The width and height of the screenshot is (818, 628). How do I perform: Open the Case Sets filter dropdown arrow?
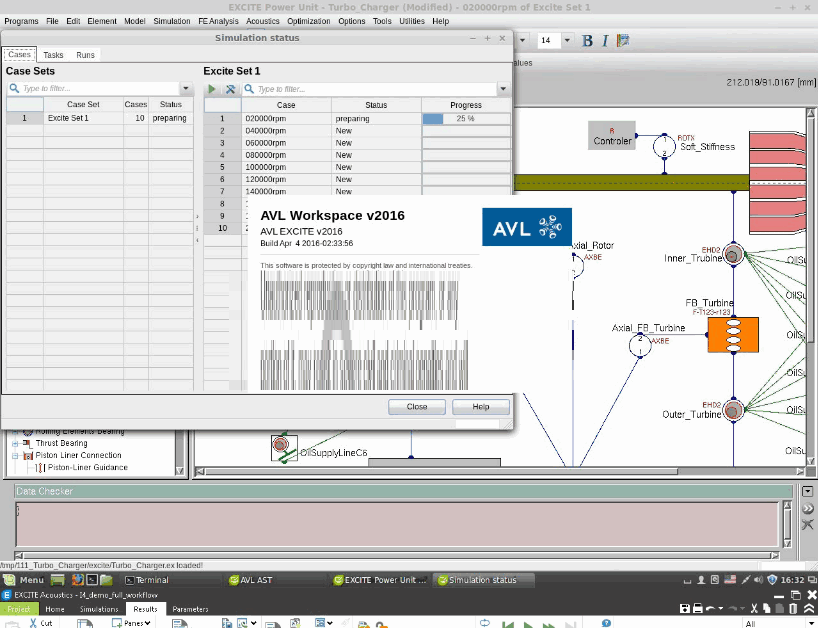click(x=185, y=89)
